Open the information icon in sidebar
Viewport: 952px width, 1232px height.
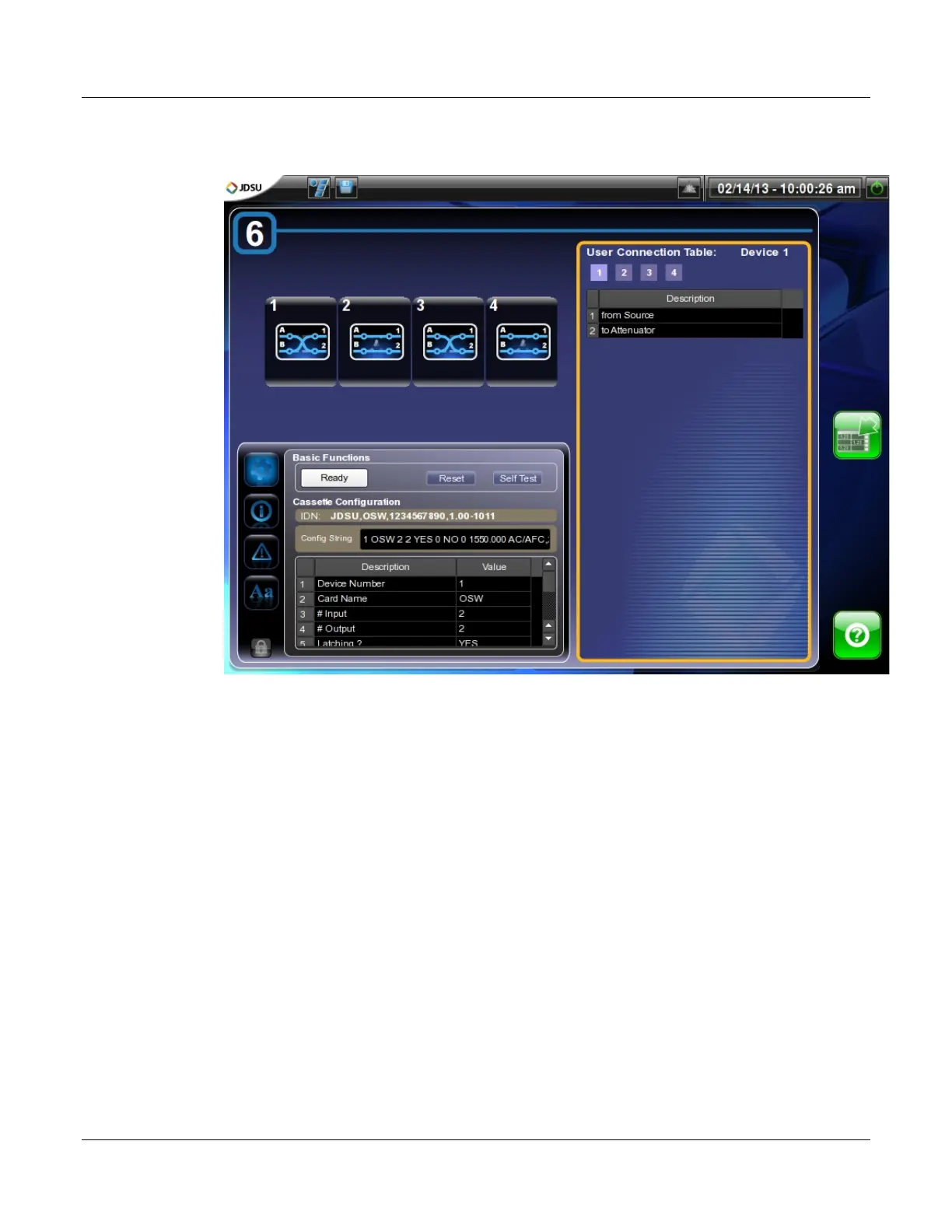point(261,511)
